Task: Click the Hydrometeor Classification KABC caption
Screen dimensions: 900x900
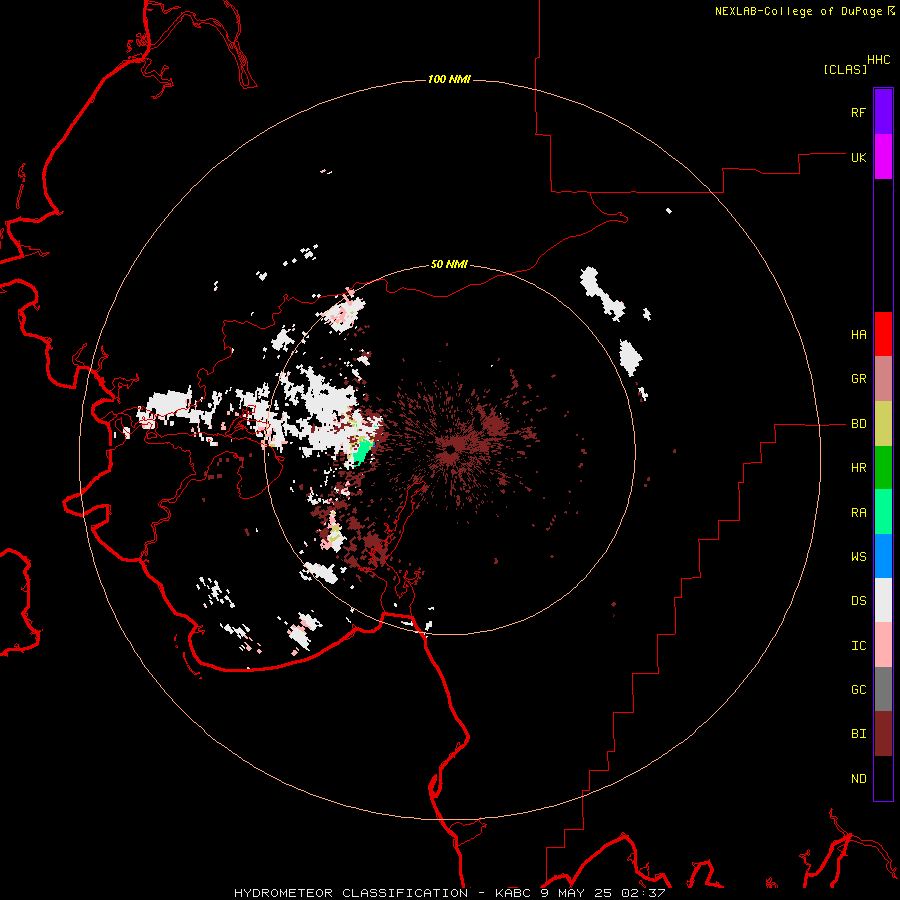Action: pos(449,893)
